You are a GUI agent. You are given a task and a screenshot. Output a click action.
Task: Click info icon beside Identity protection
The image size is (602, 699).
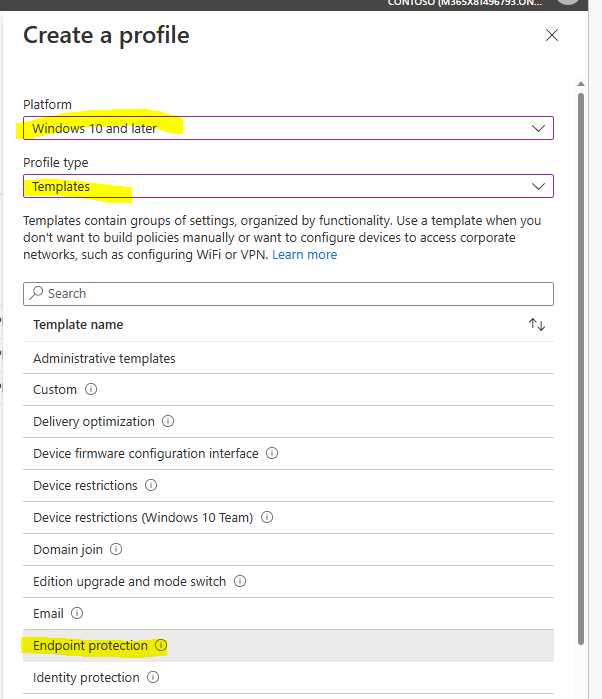[153, 677]
